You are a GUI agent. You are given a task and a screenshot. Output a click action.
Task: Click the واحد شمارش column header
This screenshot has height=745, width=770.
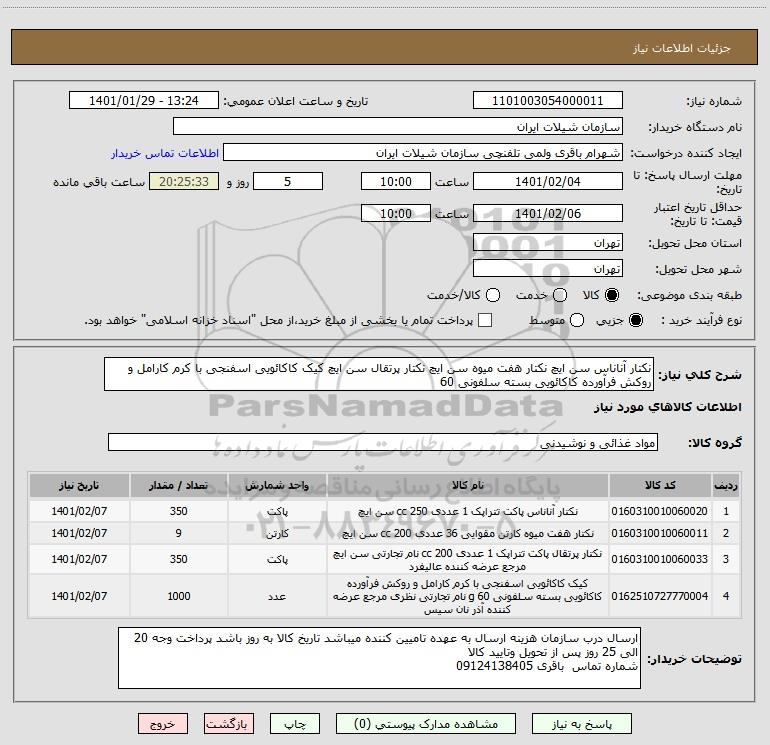click(x=277, y=485)
